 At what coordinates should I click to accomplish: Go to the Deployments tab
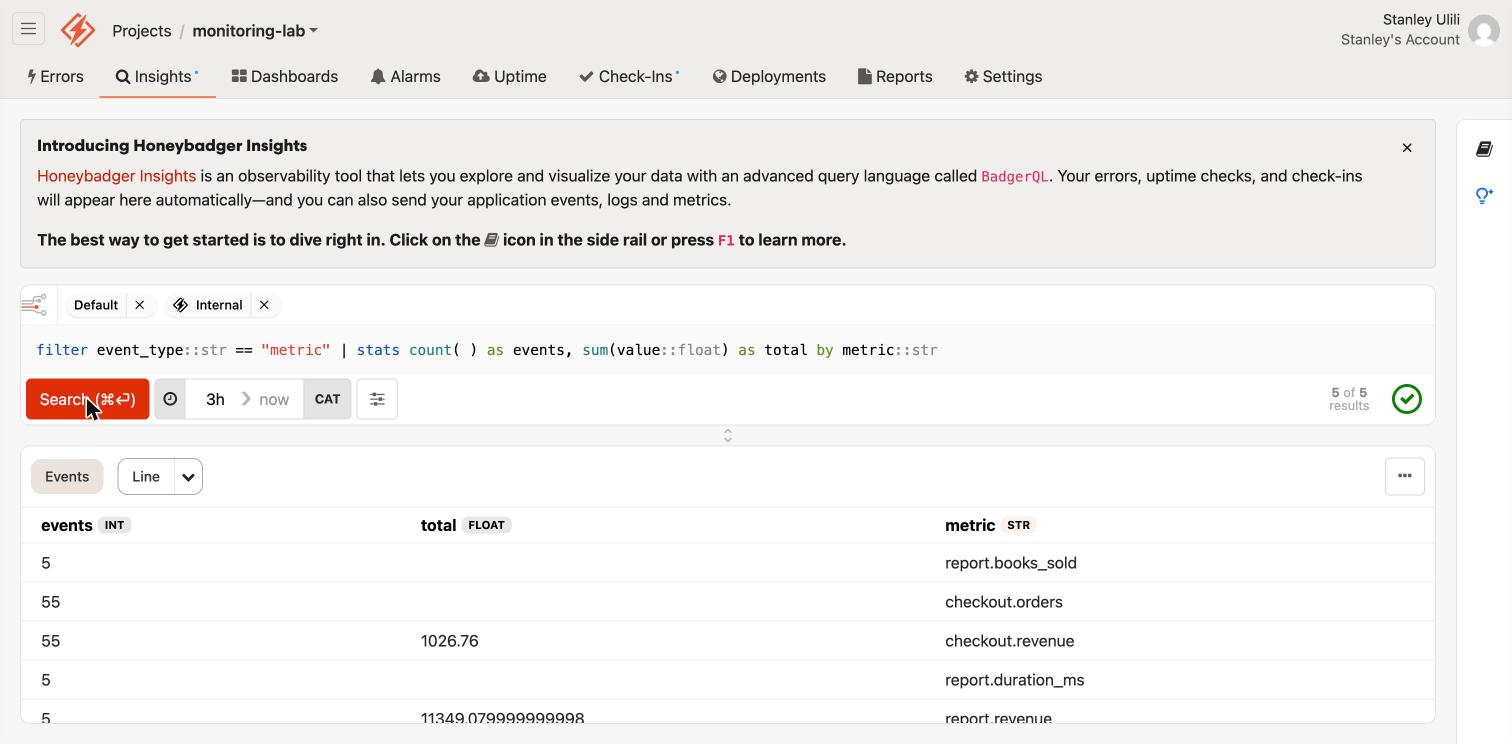pyautogui.click(x=769, y=76)
